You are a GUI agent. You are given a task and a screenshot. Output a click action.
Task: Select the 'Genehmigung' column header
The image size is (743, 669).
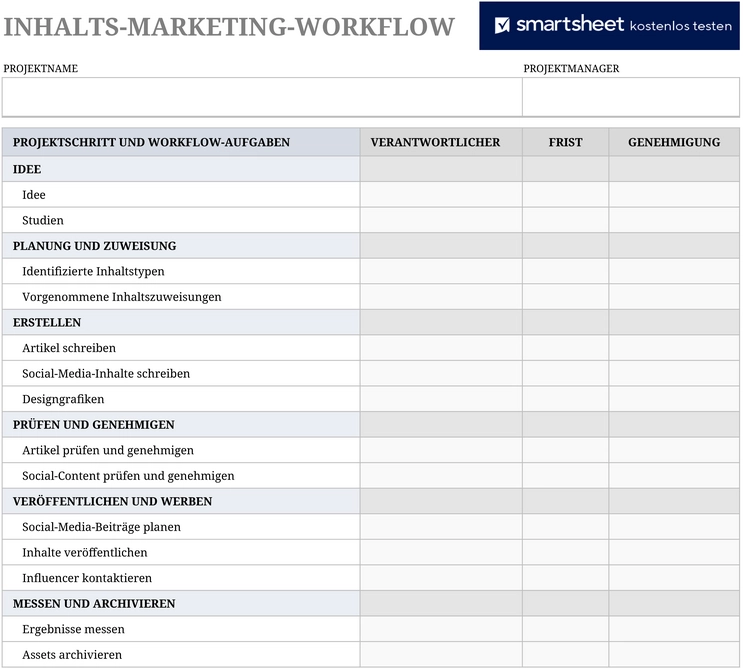(x=674, y=142)
